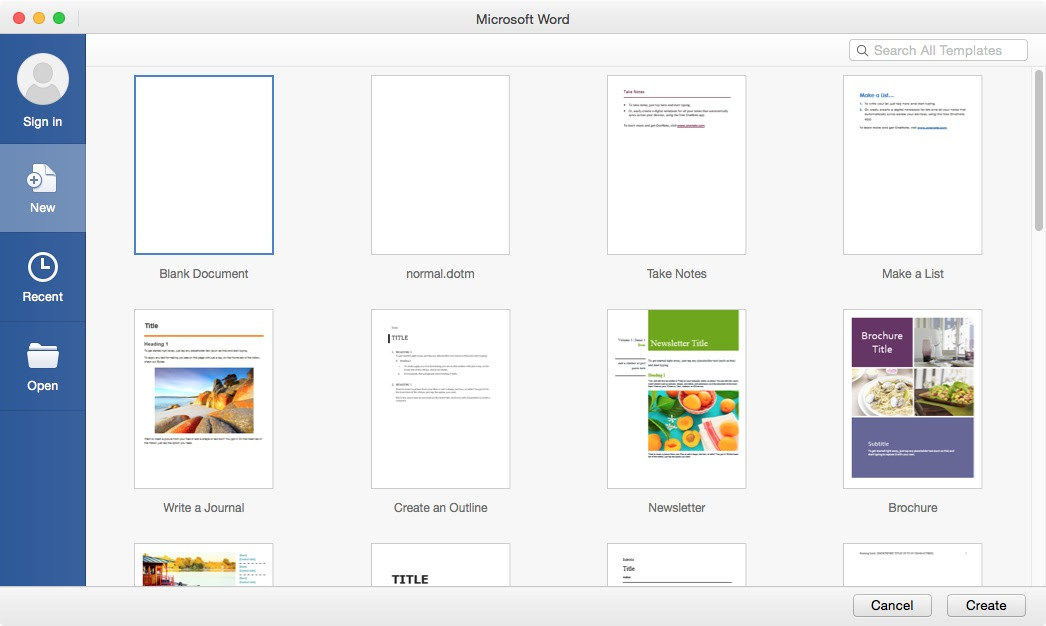
Task: Open the Recent clock icon
Action: coord(43,267)
